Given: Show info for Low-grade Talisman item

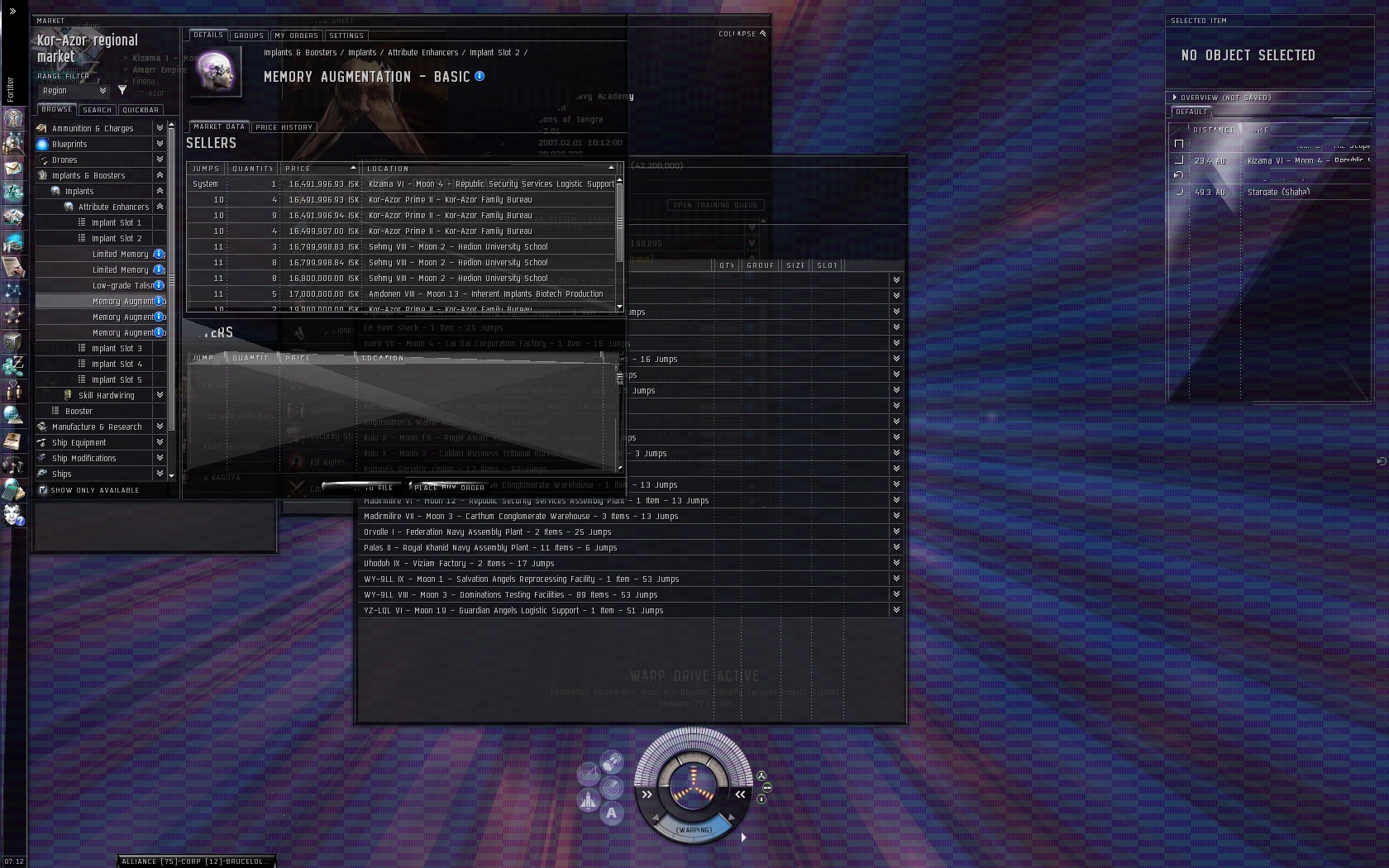Looking at the screenshot, I should click(x=159, y=285).
